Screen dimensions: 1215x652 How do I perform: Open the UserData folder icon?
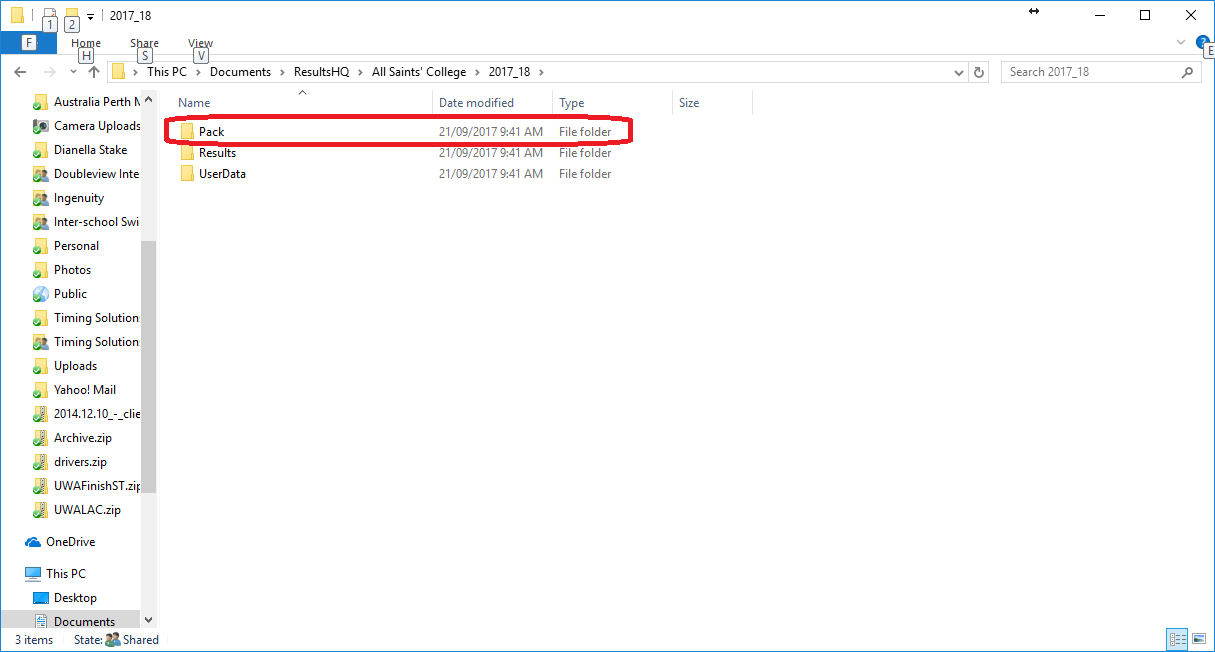(x=187, y=174)
